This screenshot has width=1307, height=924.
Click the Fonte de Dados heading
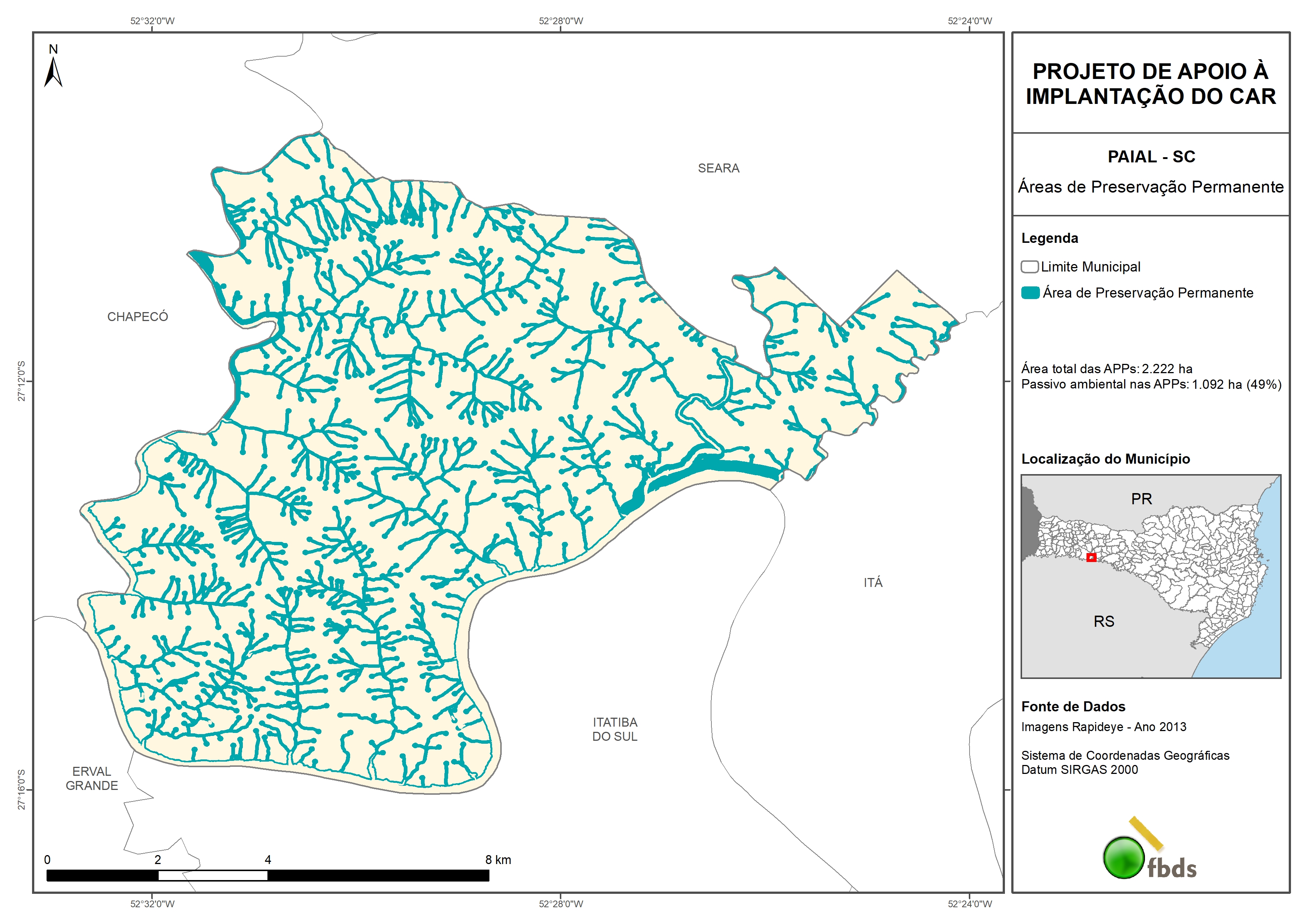[1073, 707]
